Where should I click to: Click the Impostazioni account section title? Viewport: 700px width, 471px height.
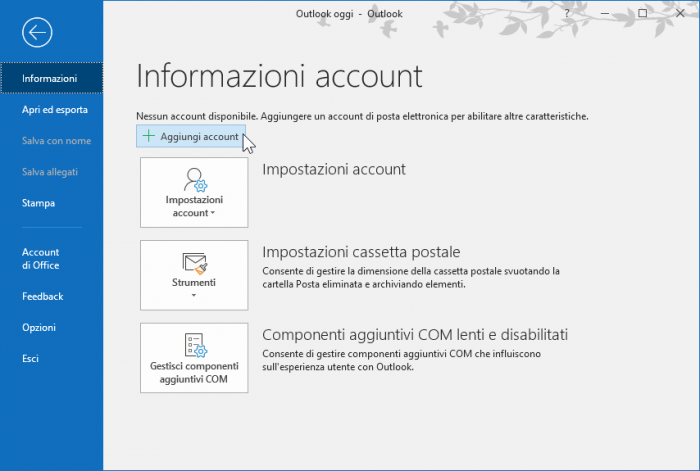(x=334, y=169)
